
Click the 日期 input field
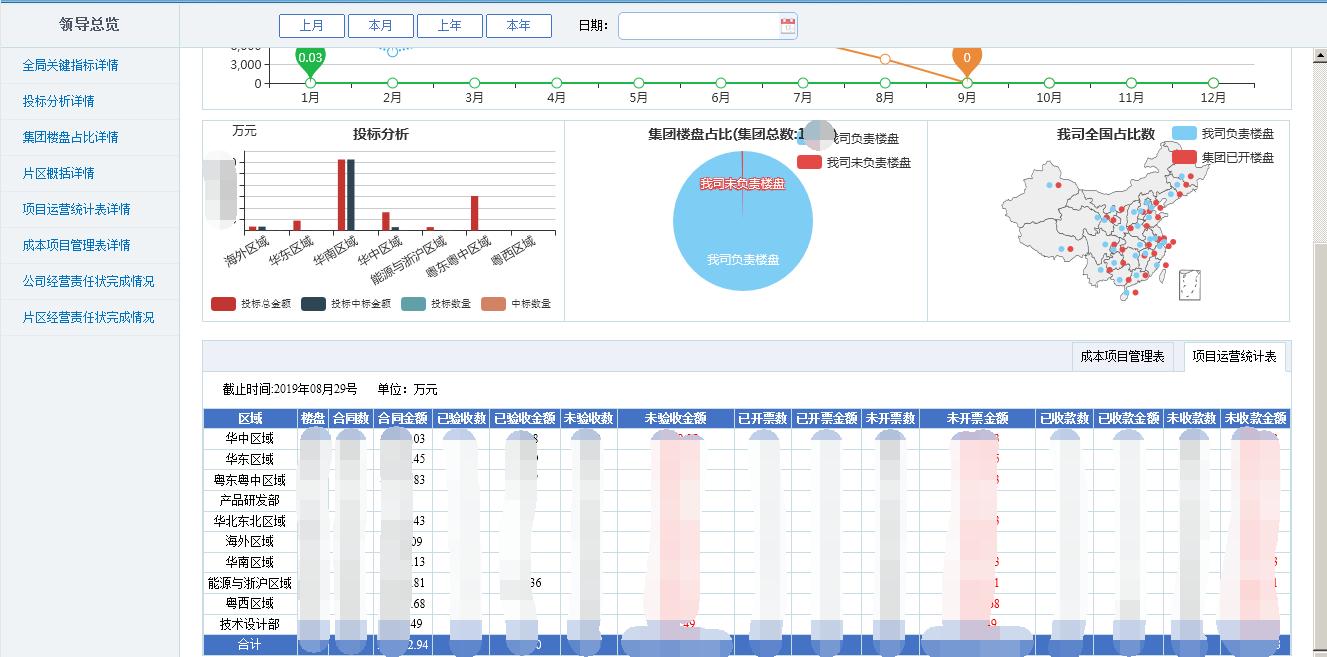coord(698,26)
